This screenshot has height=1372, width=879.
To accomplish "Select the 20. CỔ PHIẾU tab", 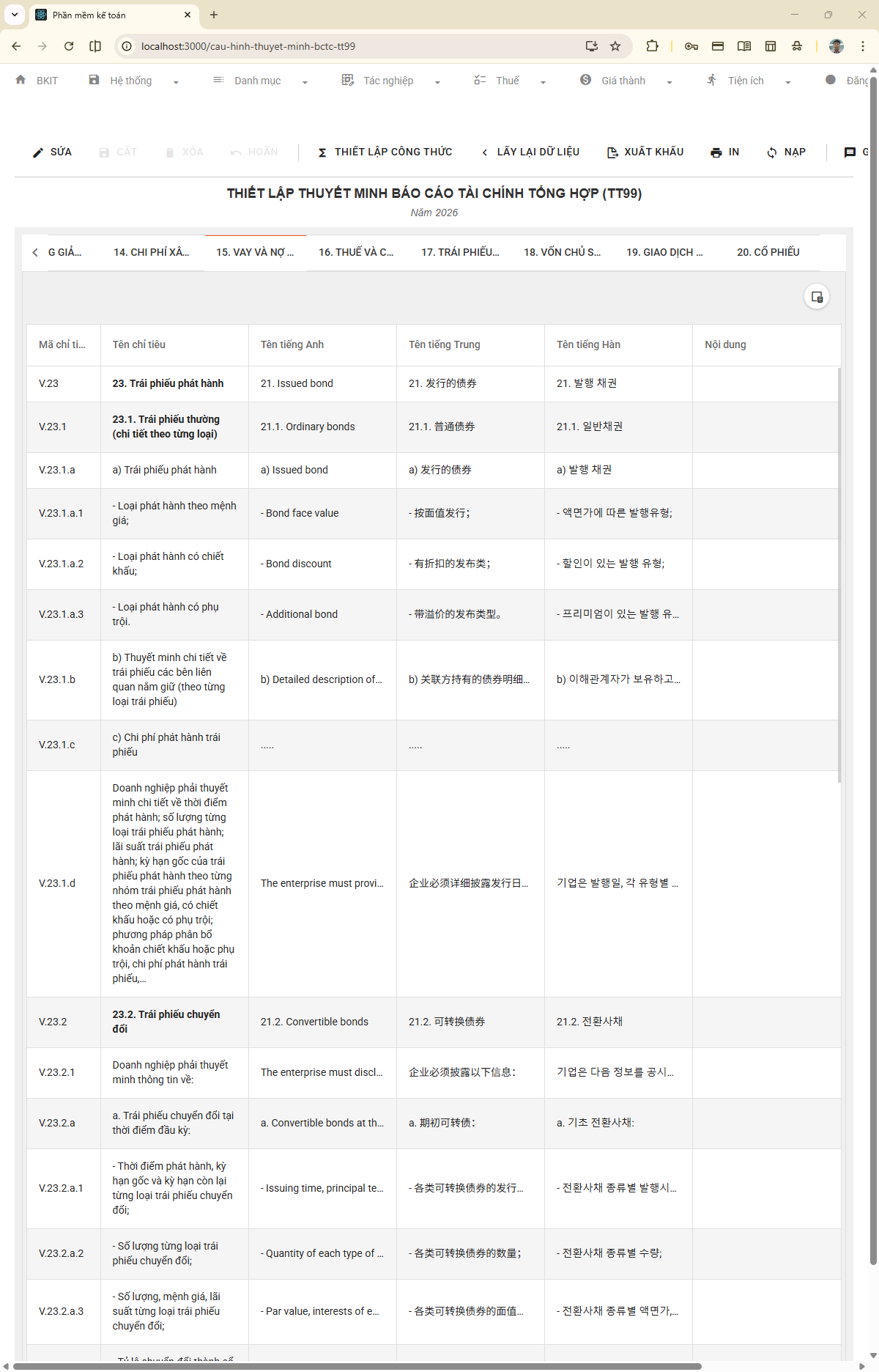I will coord(768,252).
